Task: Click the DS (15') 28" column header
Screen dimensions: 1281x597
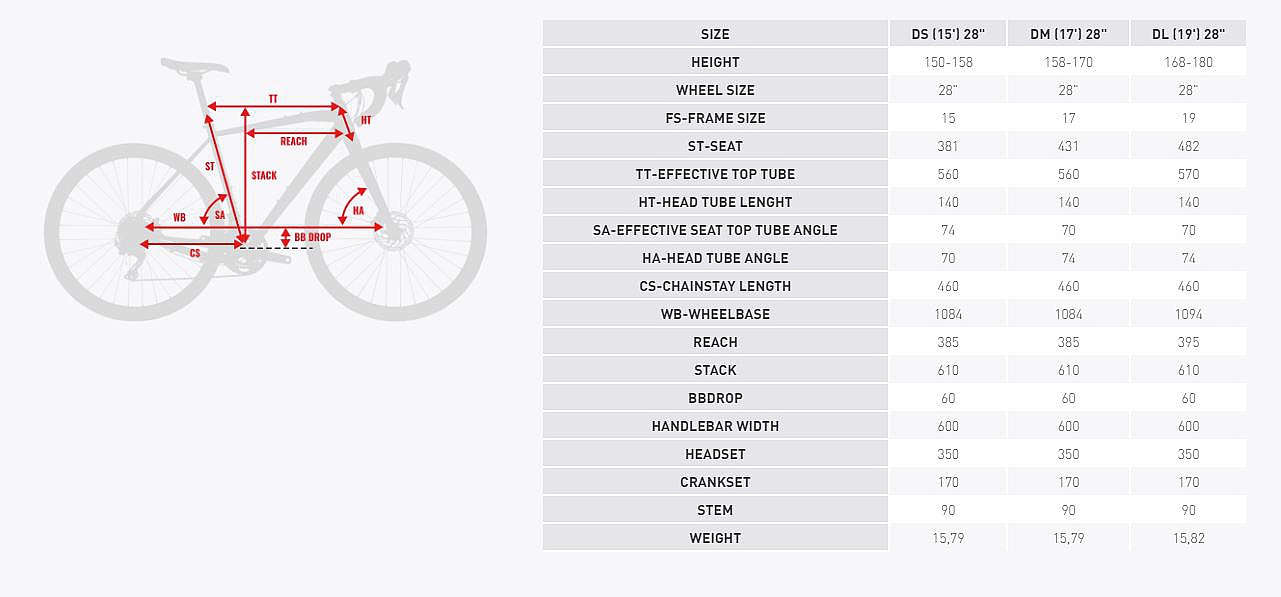Action: click(948, 34)
